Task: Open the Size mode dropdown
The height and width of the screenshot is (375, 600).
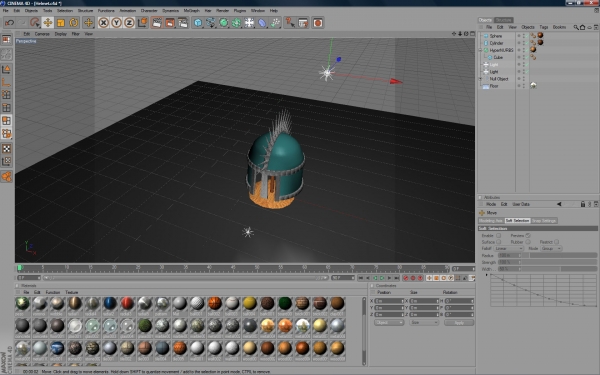Action: [x=424, y=323]
